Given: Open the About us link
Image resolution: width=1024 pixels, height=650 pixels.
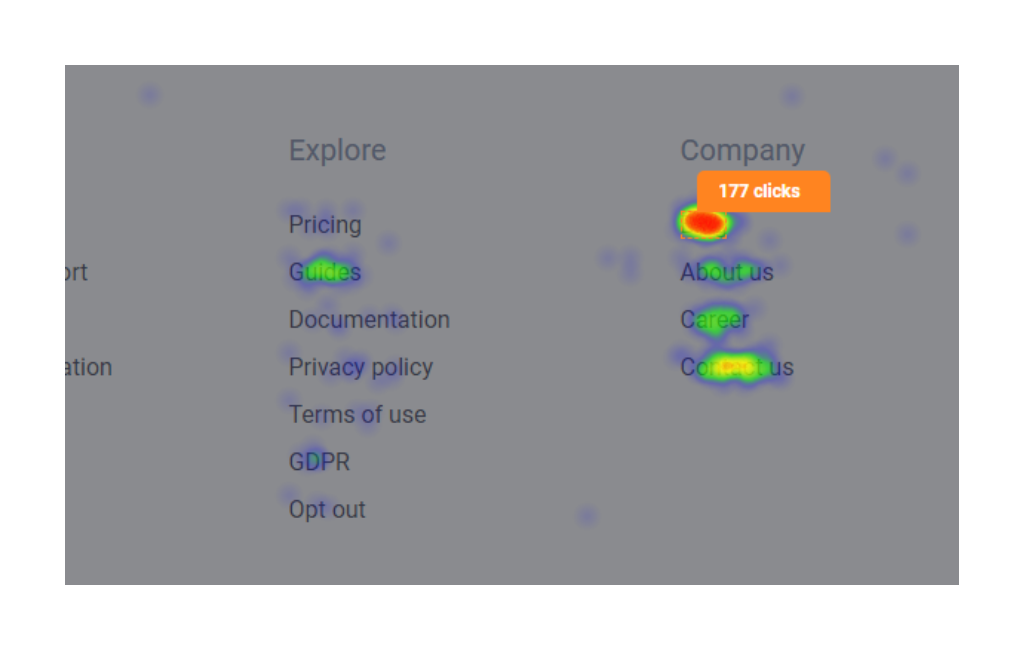Looking at the screenshot, I should [727, 272].
